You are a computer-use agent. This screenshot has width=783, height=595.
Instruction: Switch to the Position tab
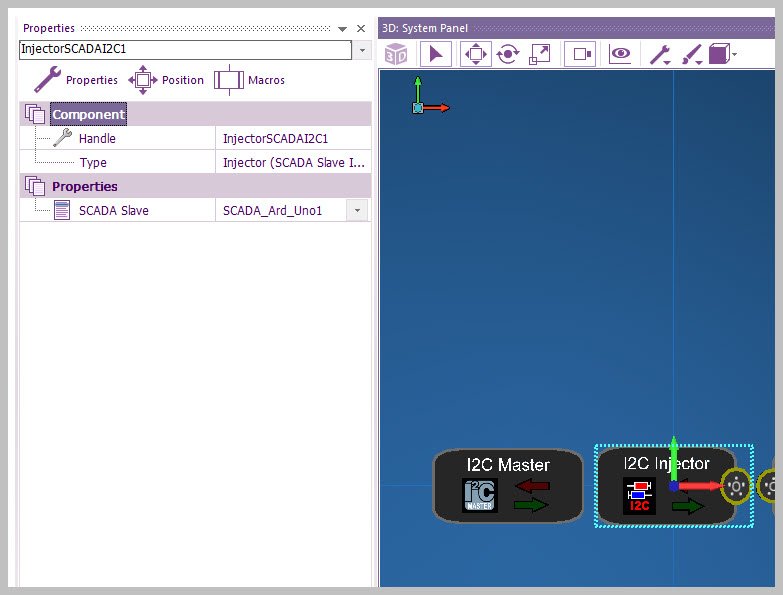(x=166, y=80)
